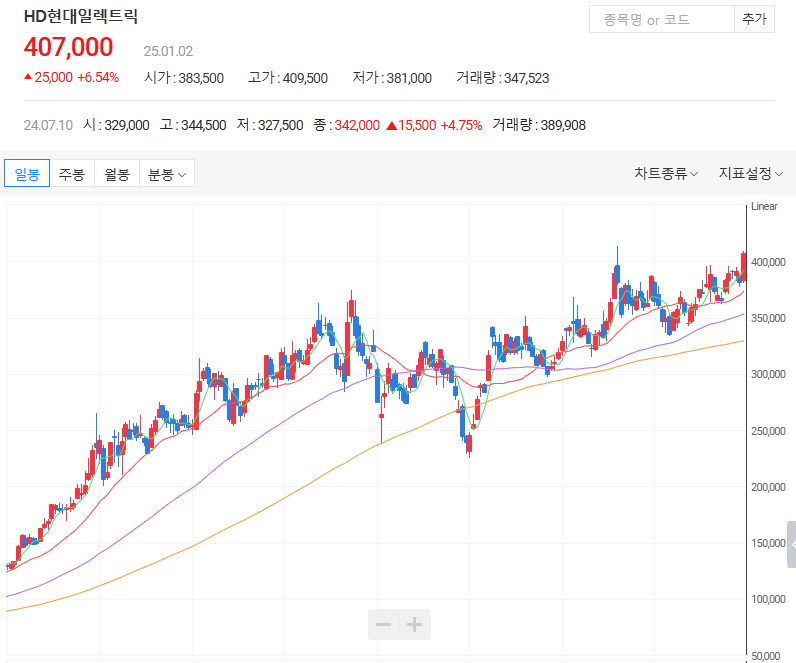Zoom out the chart with minus icon
The height and width of the screenshot is (663, 796).
[383, 624]
